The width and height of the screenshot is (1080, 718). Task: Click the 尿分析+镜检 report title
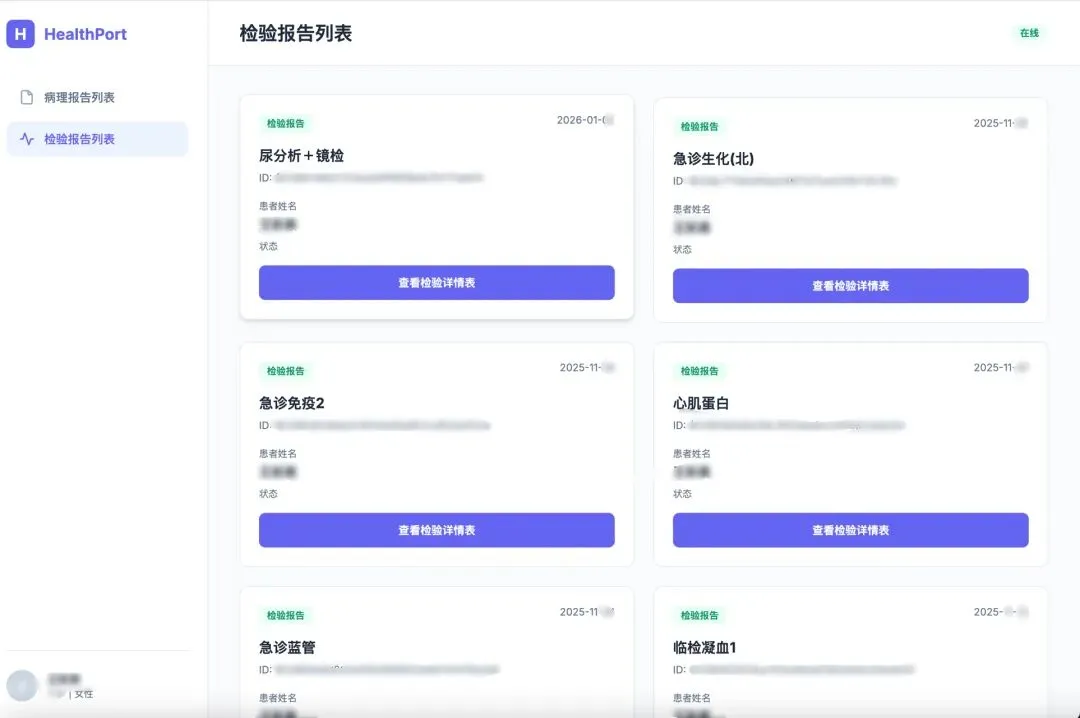301,156
